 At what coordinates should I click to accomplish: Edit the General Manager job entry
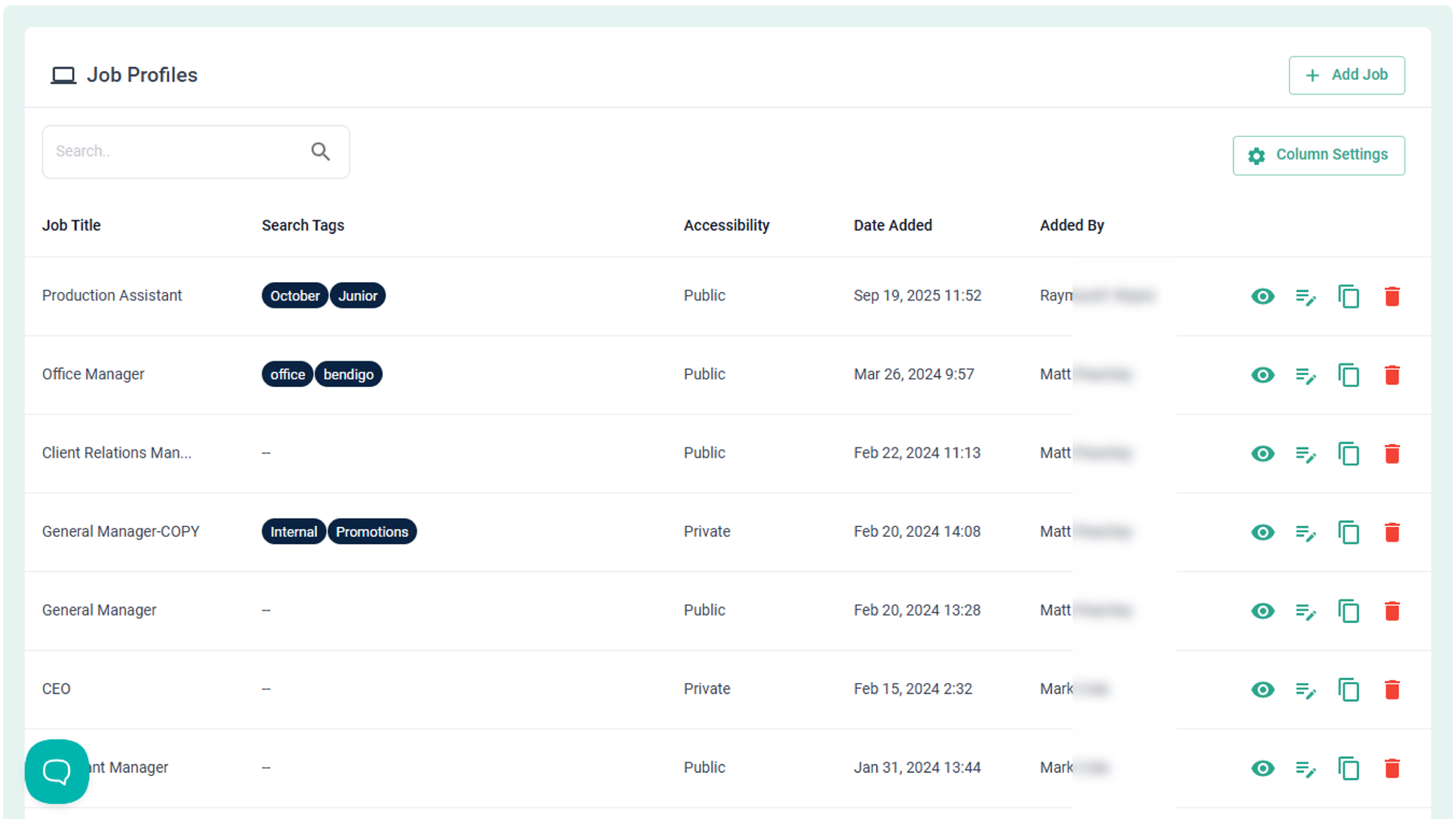[1305, 611]
